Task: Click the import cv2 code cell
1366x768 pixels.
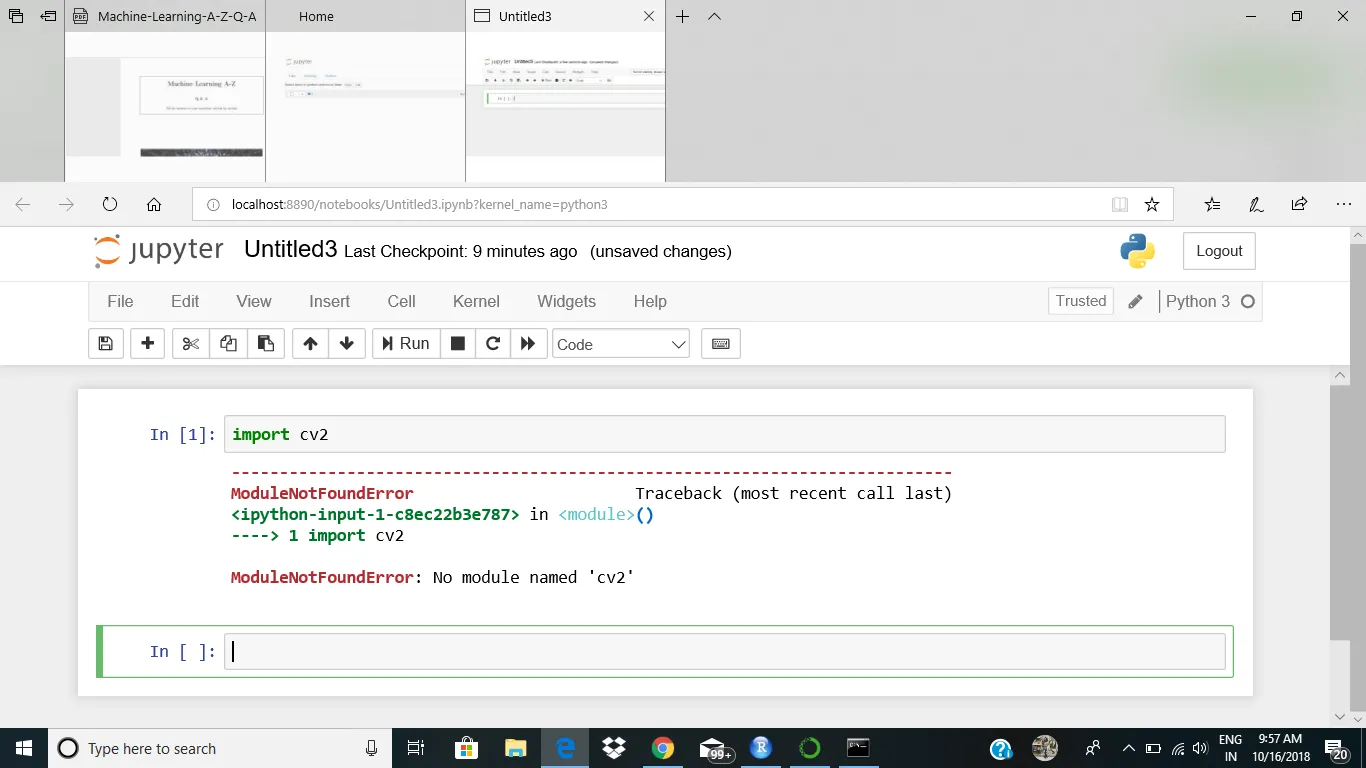Action: coord(725,434)
